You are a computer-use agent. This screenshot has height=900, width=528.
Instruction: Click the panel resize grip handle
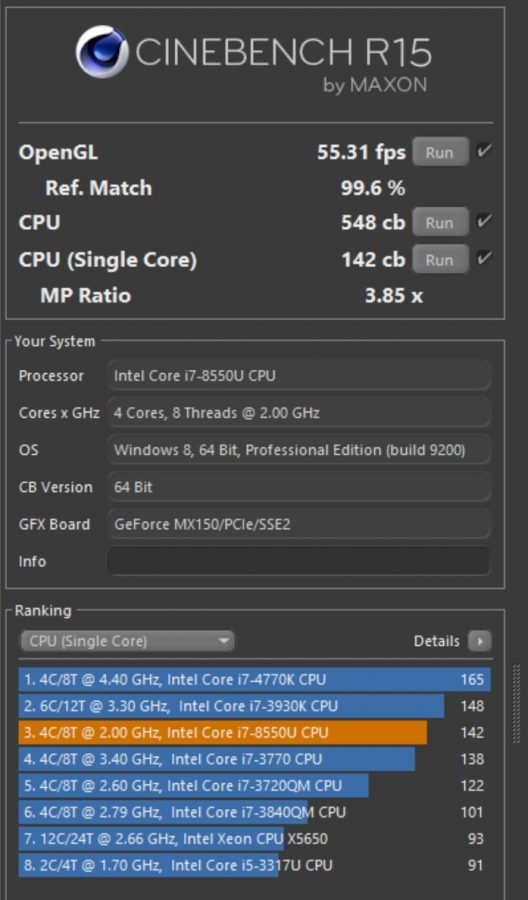coord(516,704)
